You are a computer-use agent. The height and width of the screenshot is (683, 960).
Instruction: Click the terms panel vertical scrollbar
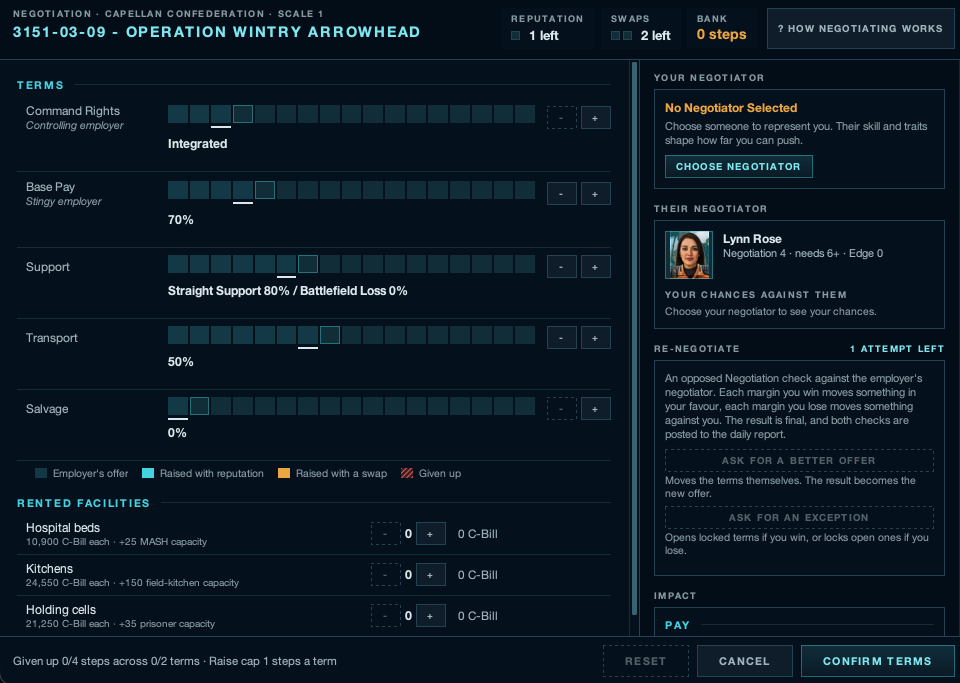coord(634,338)
